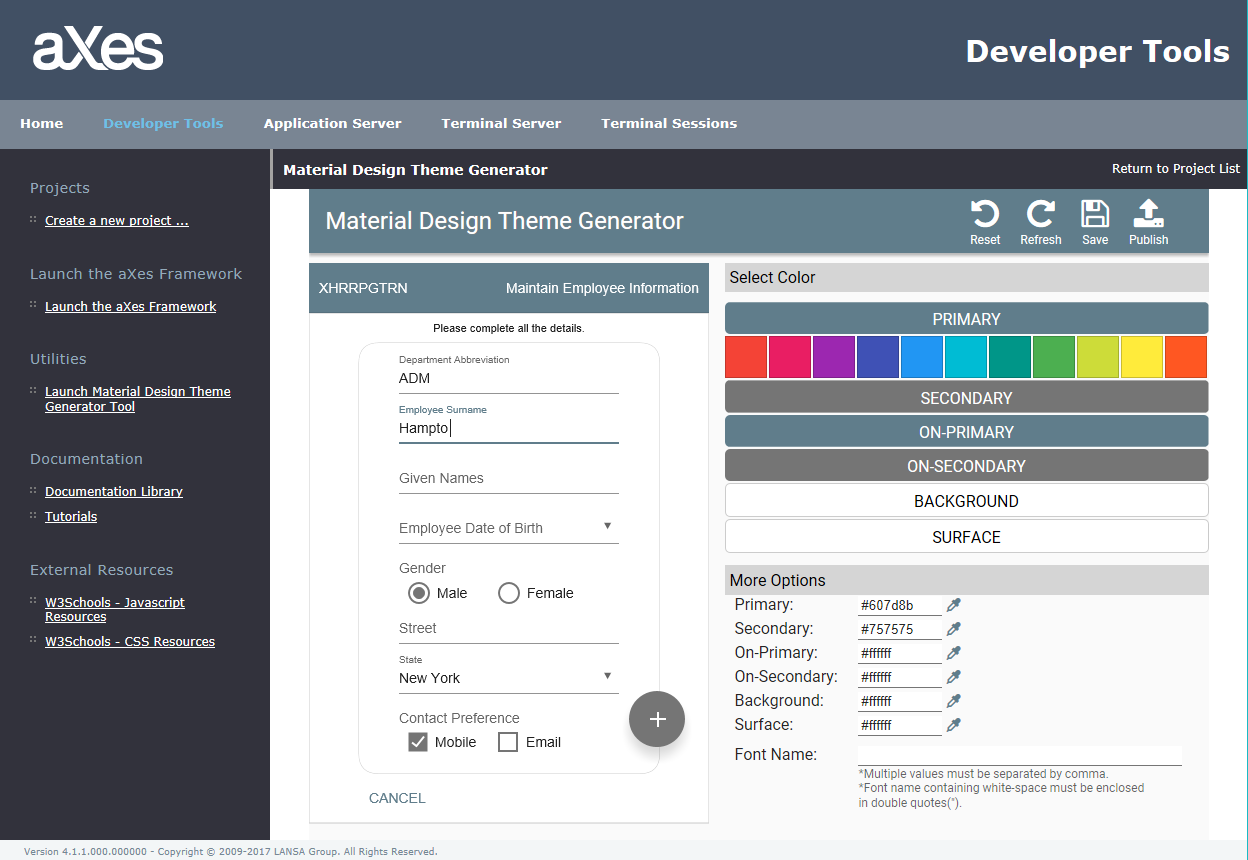The width and height of the screenshot is (1248, 860).
Task: Pick the Background color with its eyedropper
Action: point(954,701)
